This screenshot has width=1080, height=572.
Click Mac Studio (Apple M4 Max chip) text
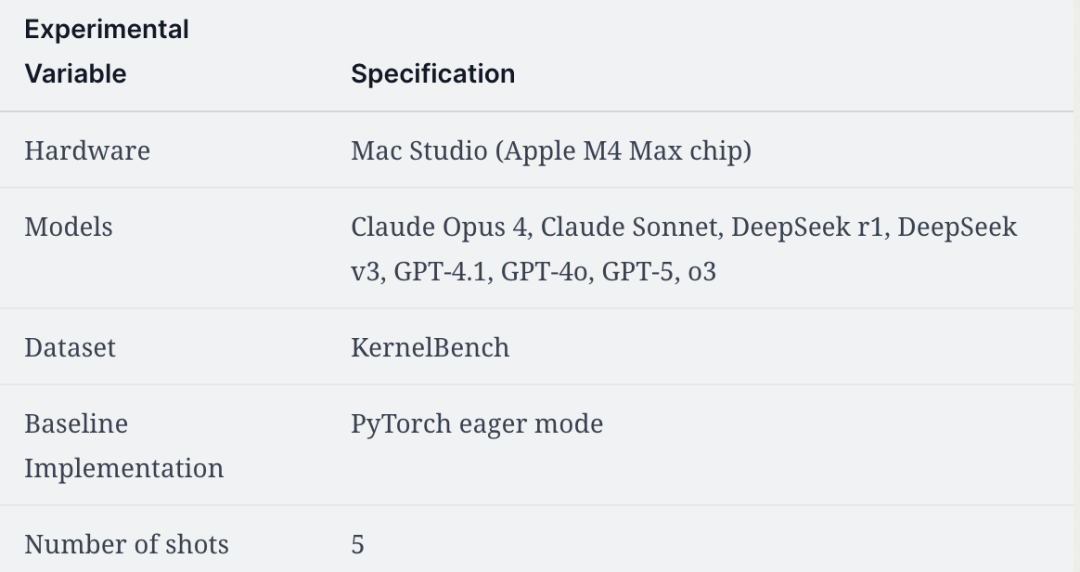(551, 151)
